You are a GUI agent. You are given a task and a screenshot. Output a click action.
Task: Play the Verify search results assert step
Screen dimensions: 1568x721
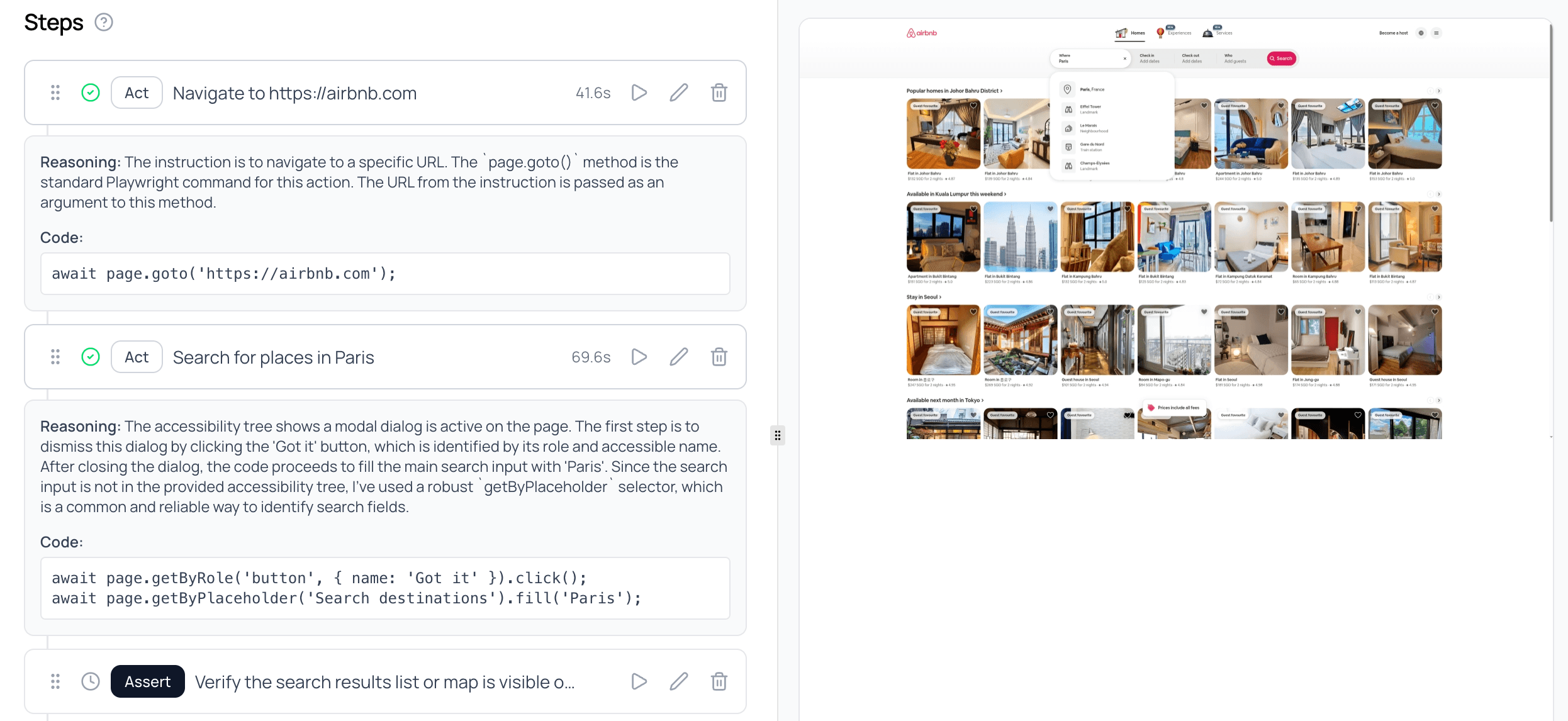tap(639, 682)
